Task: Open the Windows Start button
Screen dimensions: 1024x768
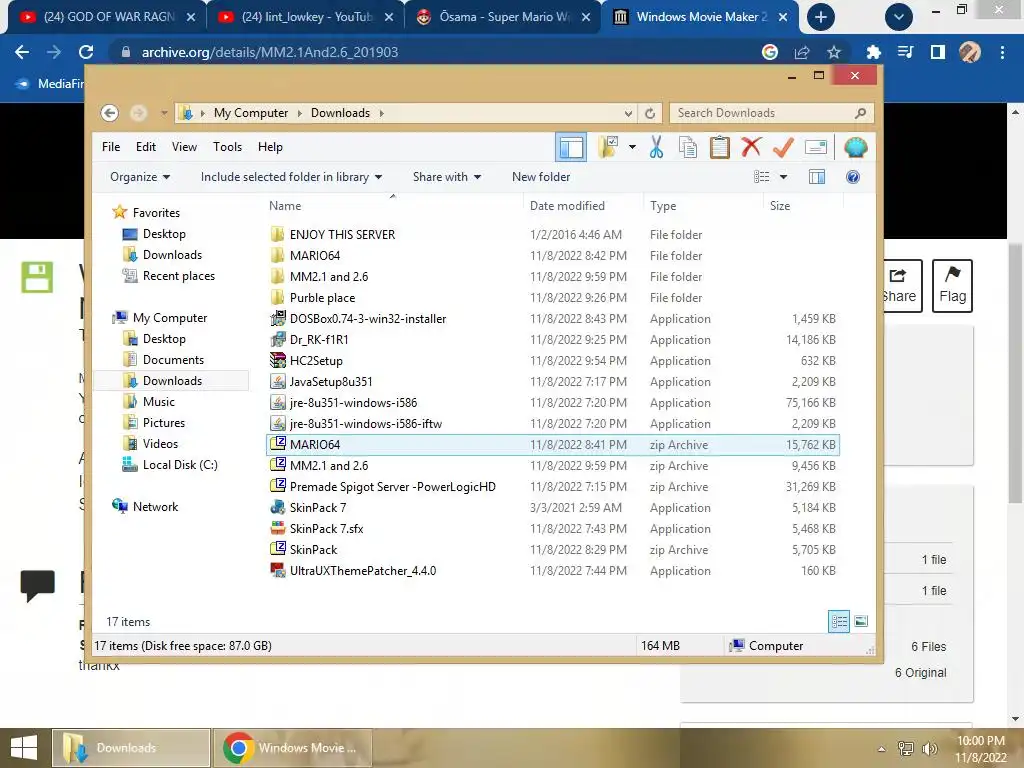Action: (24, 748)
